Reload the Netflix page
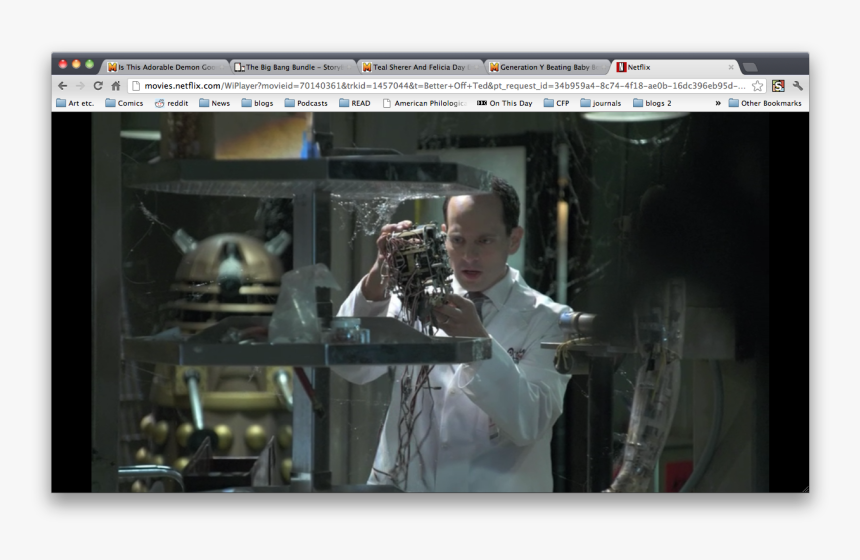This screenshot has height=560, width=860. (98, 86)
